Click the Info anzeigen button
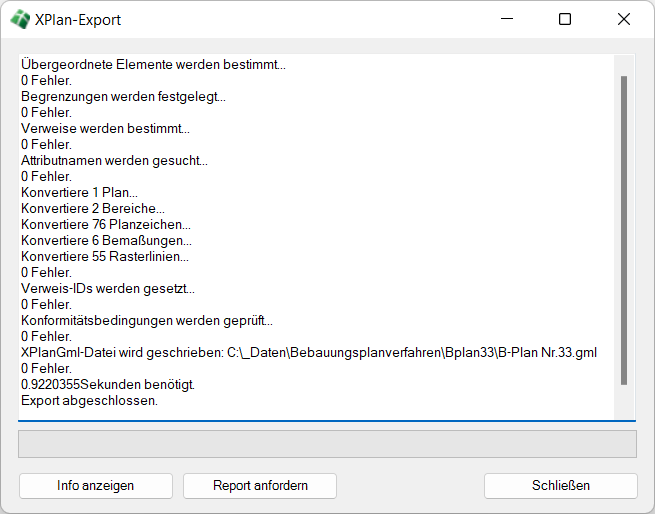 tap(95, 486)
